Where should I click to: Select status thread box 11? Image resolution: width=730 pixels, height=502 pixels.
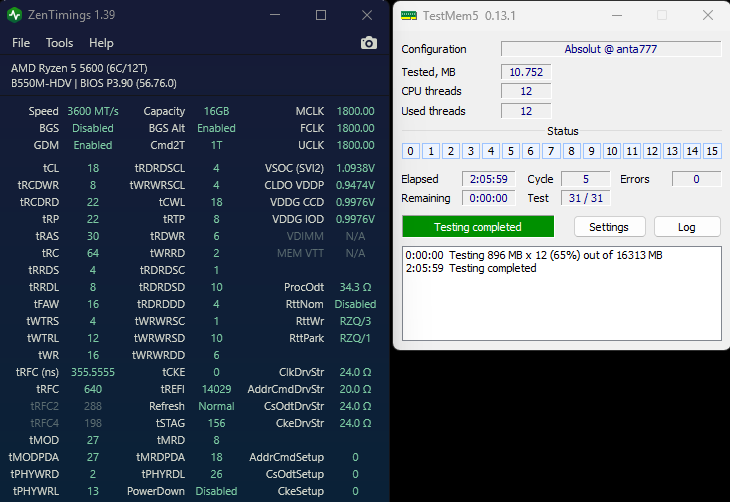coord(632,151)
